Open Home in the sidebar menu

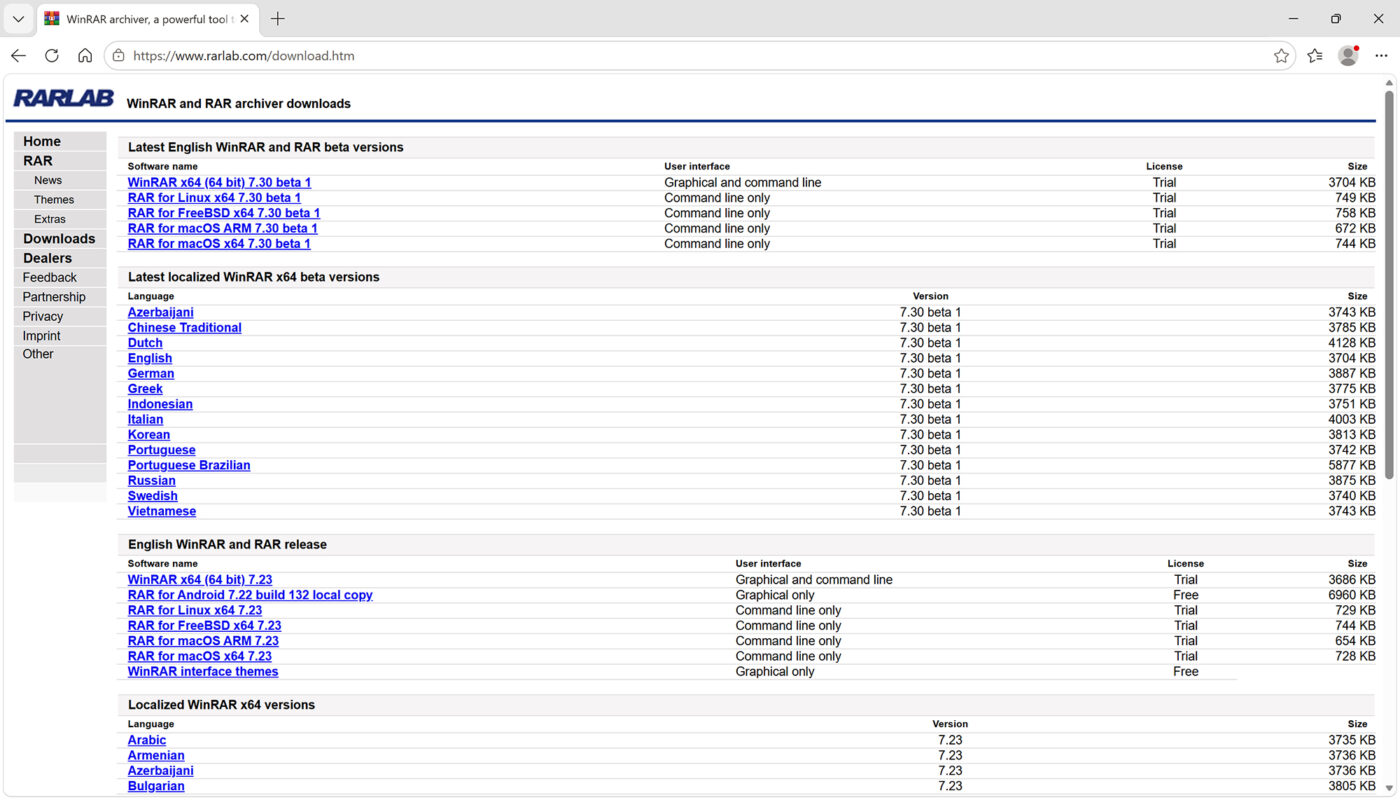[x=42, y=141]
